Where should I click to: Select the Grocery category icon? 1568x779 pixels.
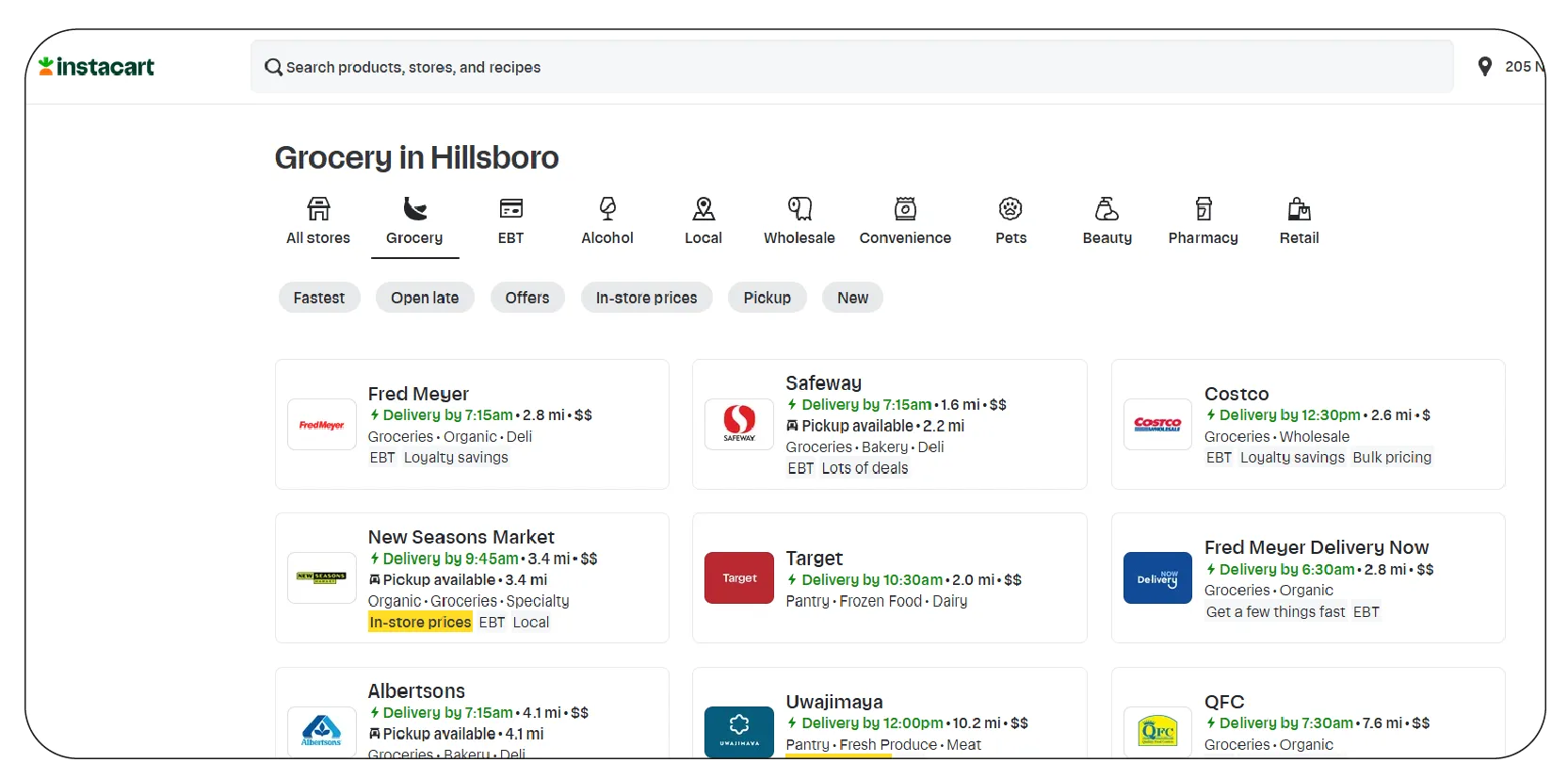click(x=414, y=208)
